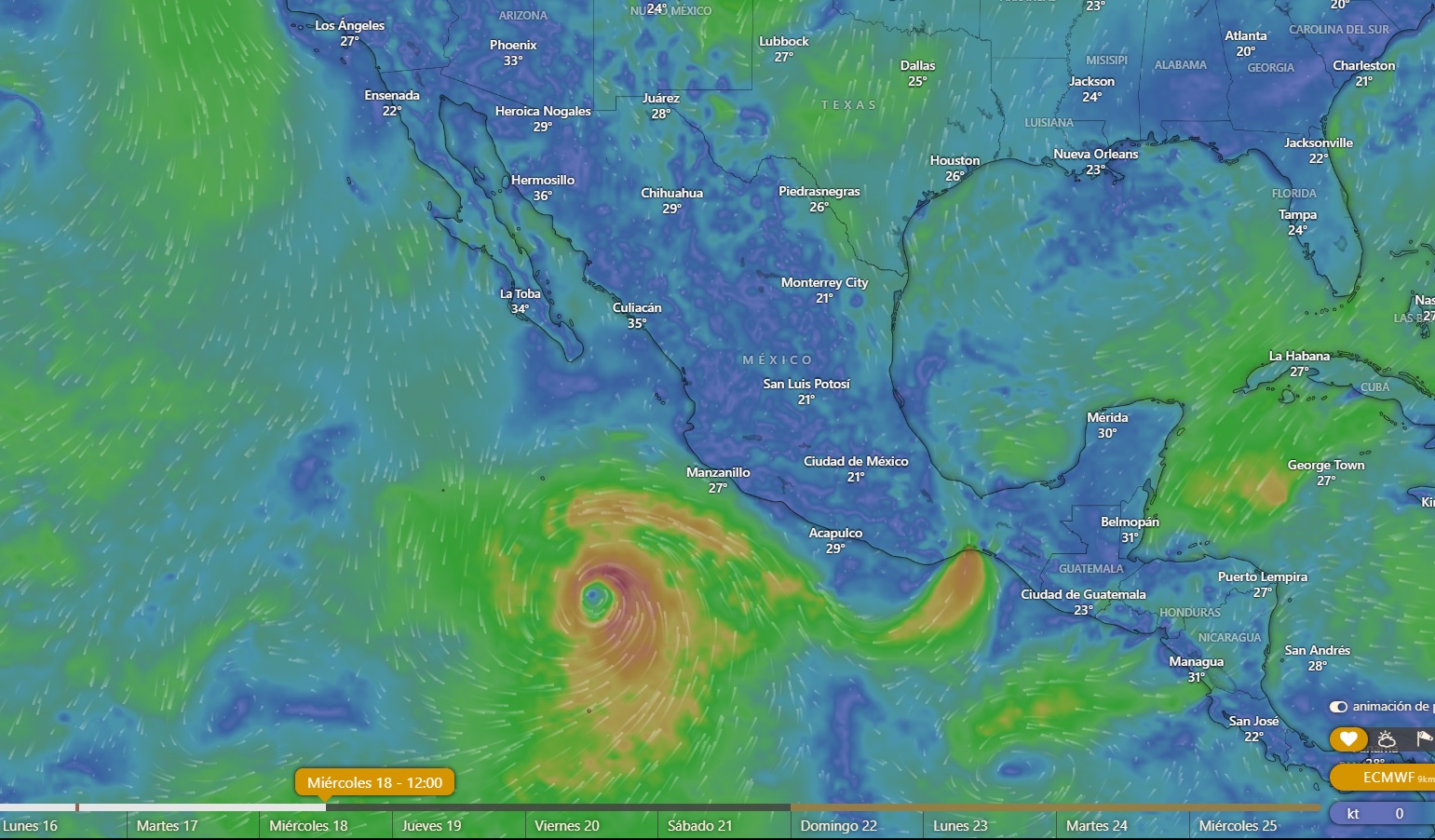Click the Acapulco 29° label
This screenshot has width=1435, height=840.
coord(835,540)
